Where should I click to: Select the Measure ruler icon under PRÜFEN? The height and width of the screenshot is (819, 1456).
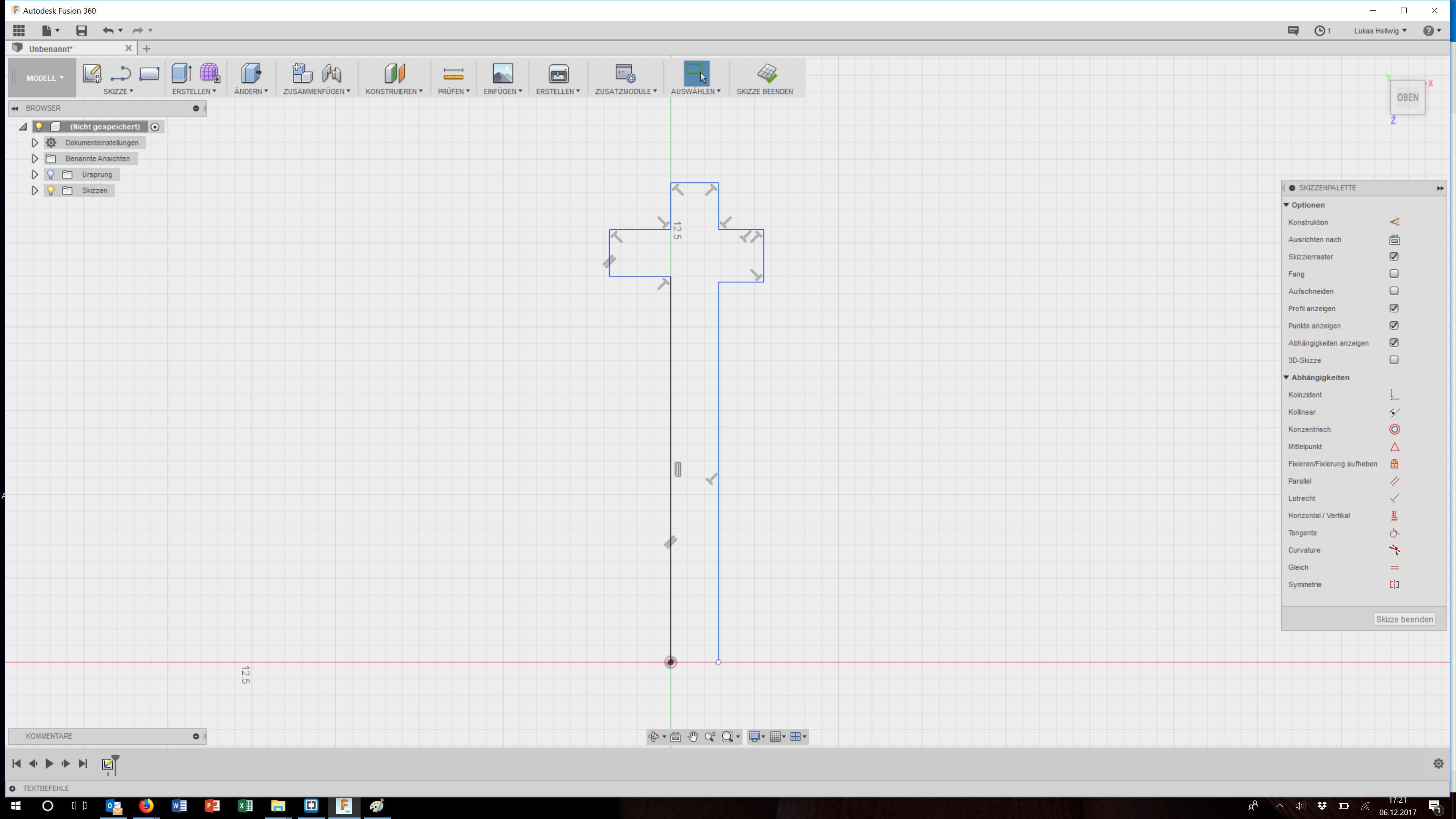453,74
